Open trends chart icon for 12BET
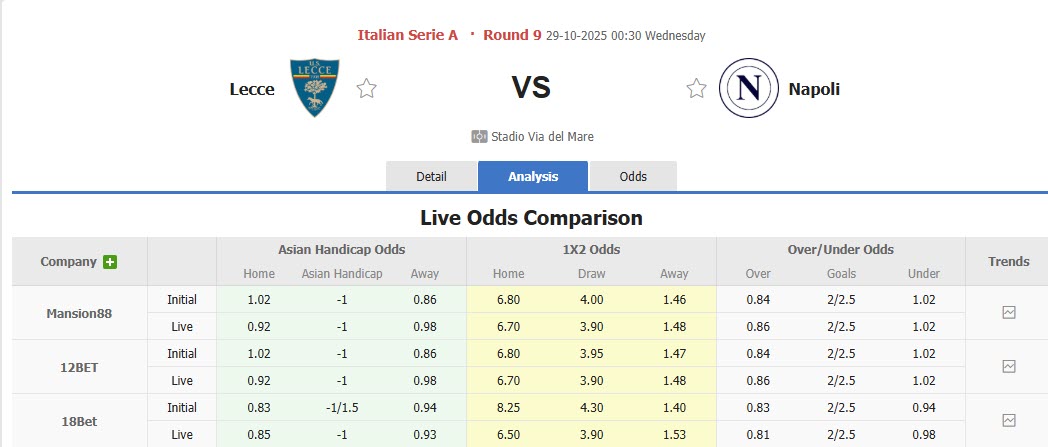 click(1008, 367)
